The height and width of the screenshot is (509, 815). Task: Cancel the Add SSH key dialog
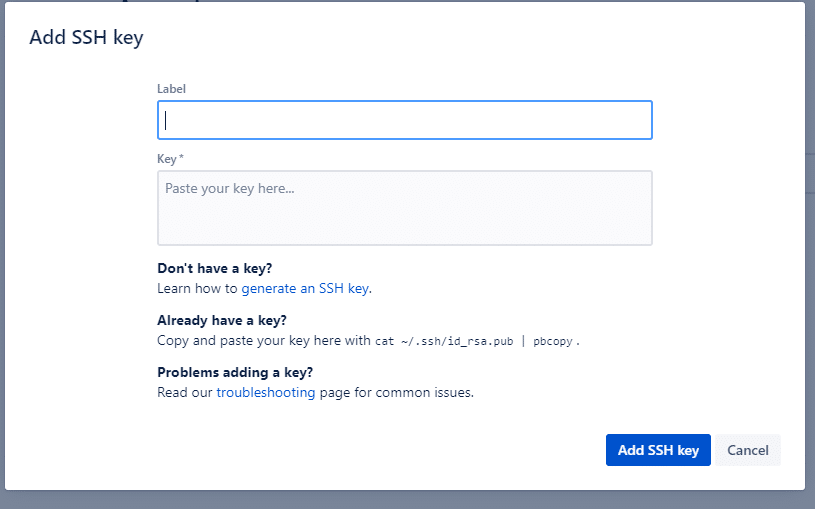pyautogui.click(x=747, y=450)
